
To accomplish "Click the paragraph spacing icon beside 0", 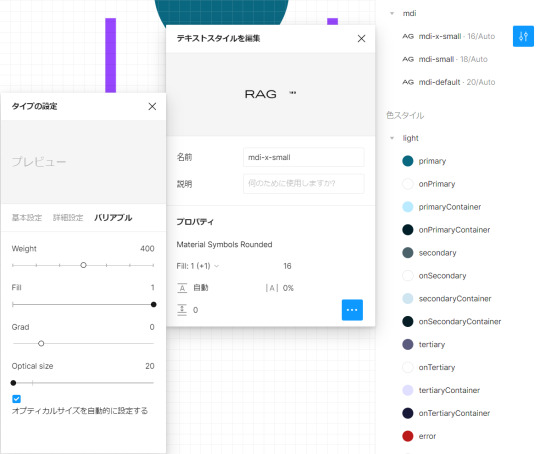I will (182, 310).
